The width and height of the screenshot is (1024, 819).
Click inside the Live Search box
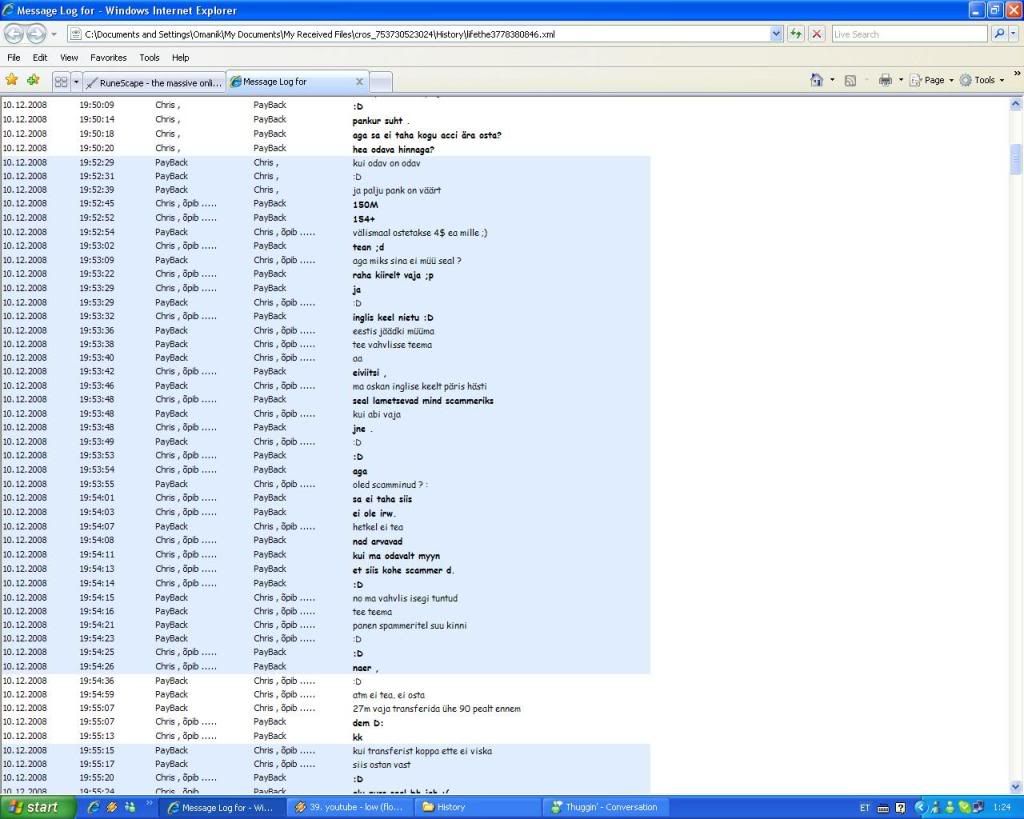(908, 34)
